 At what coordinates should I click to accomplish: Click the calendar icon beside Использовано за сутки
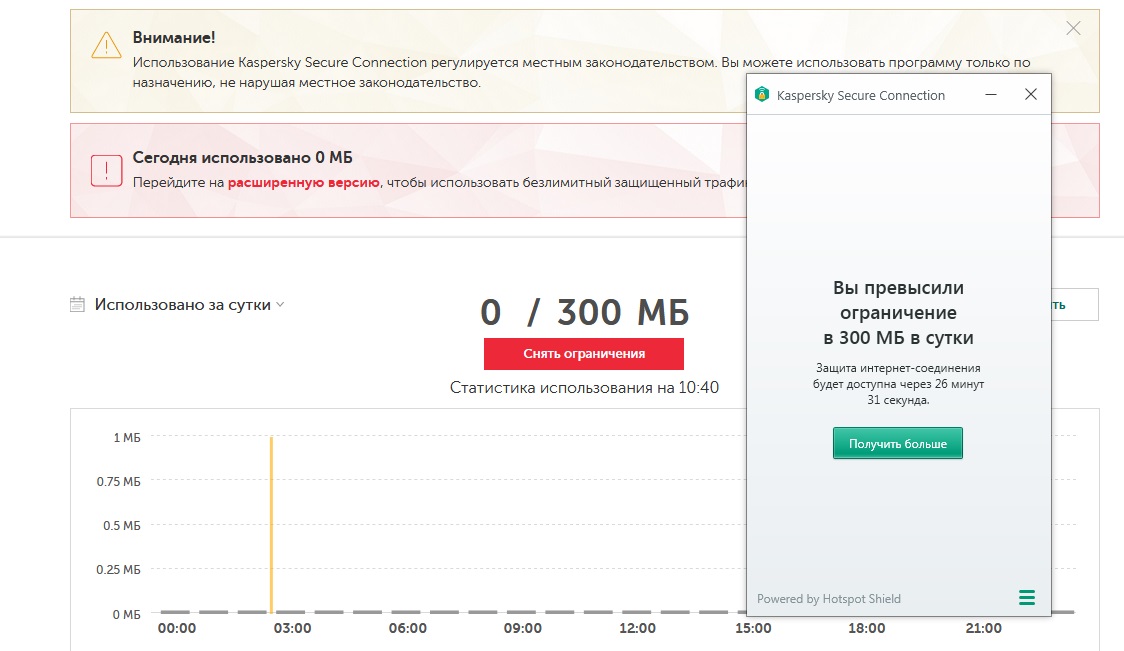78,305
